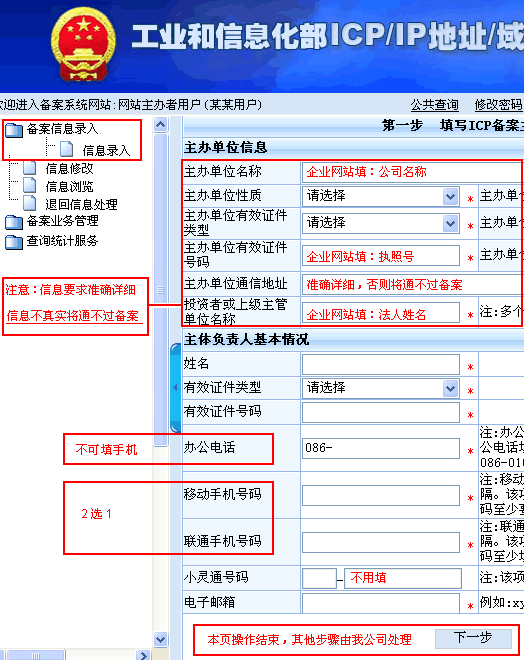Click 小灵通号码 number field
This screenshot has height=660, width=524.
403,578
